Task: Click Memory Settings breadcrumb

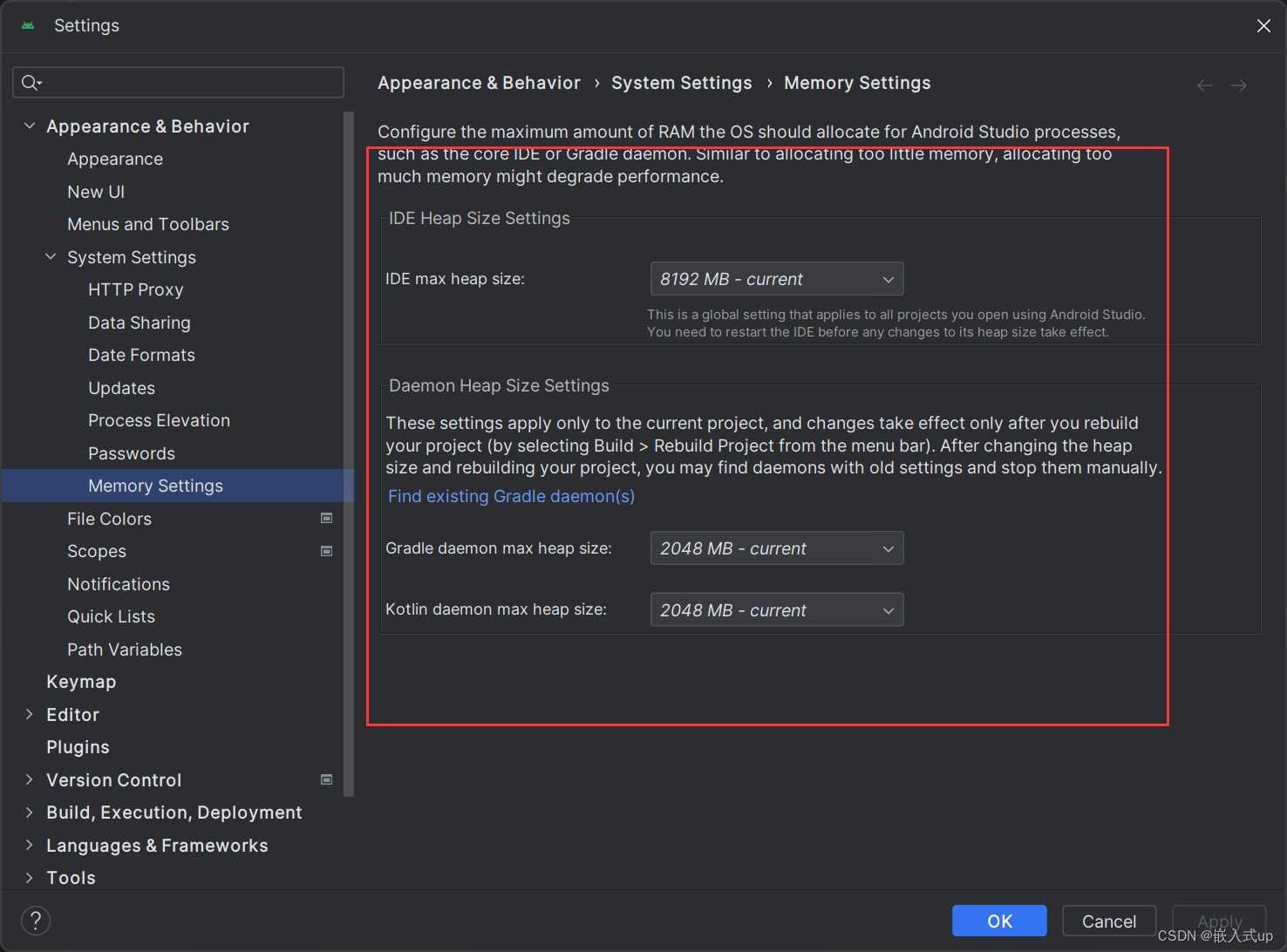Action: 857,83
